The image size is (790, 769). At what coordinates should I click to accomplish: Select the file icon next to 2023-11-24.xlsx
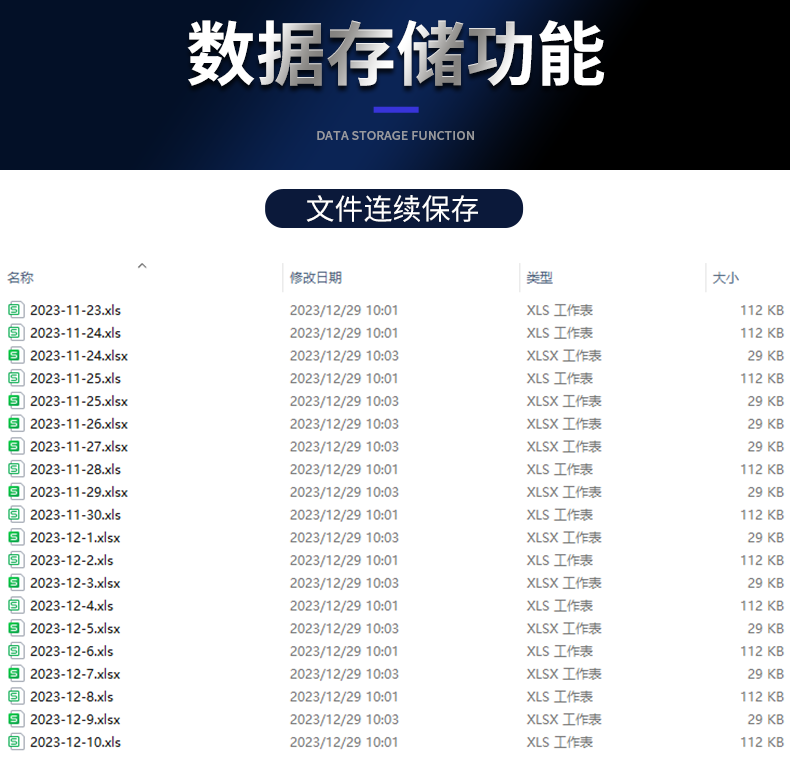(x=15, y=356)
